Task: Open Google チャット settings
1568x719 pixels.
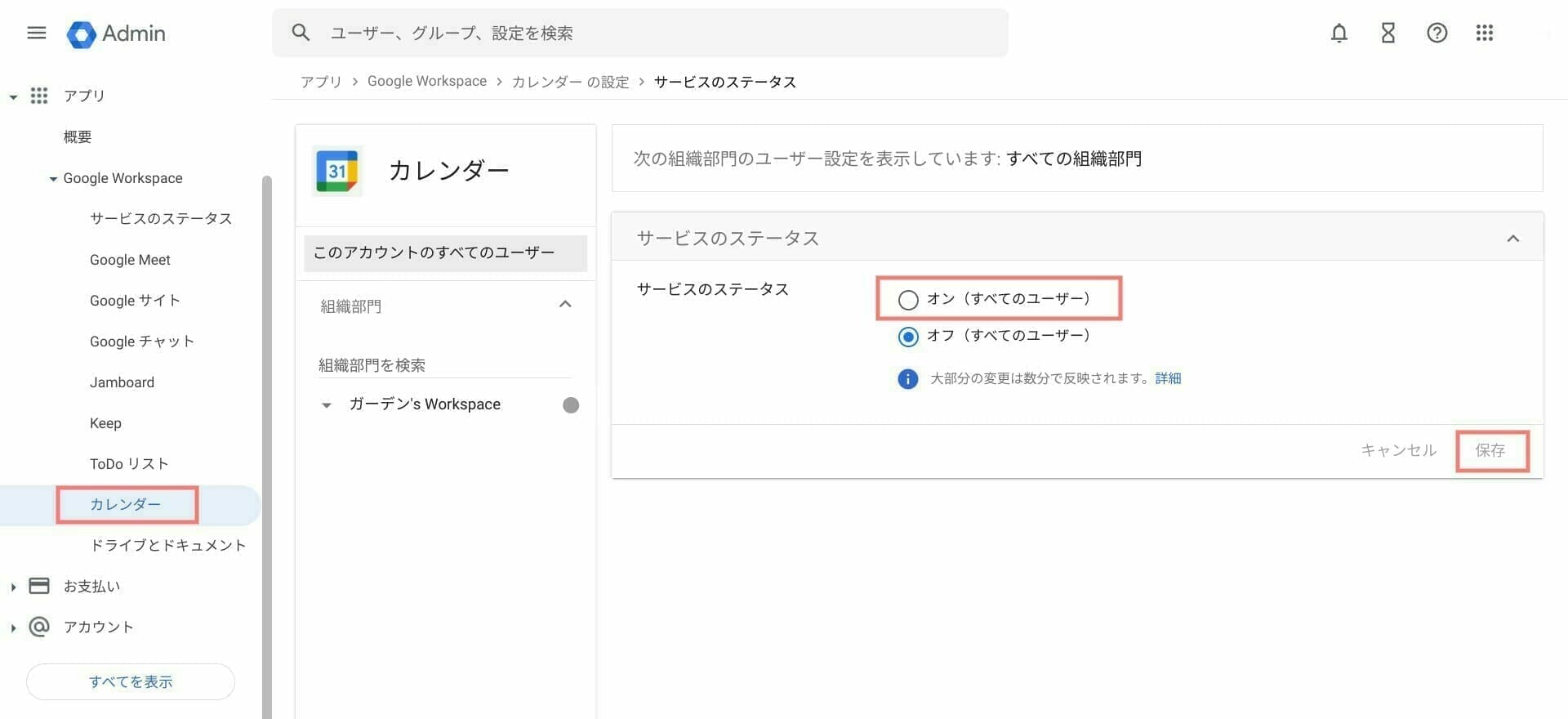Action: click(x=142, y=342)
